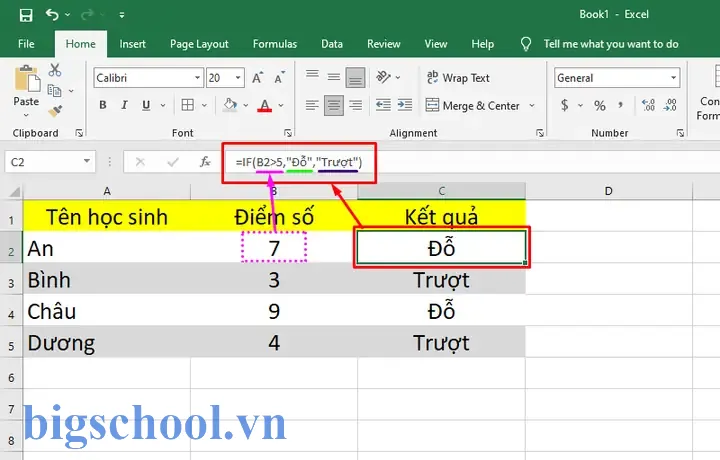Click Align Left icon

click(x=312, y=106)
